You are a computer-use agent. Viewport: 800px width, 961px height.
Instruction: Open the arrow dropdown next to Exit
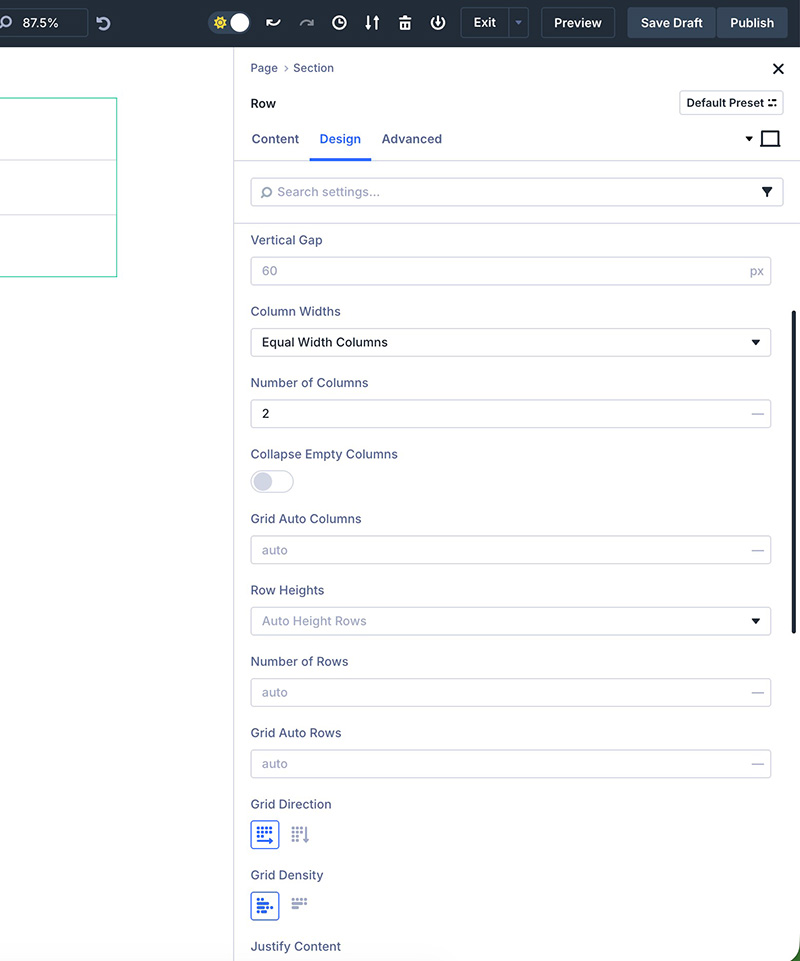pyautogui.click(x=518, y=22)
